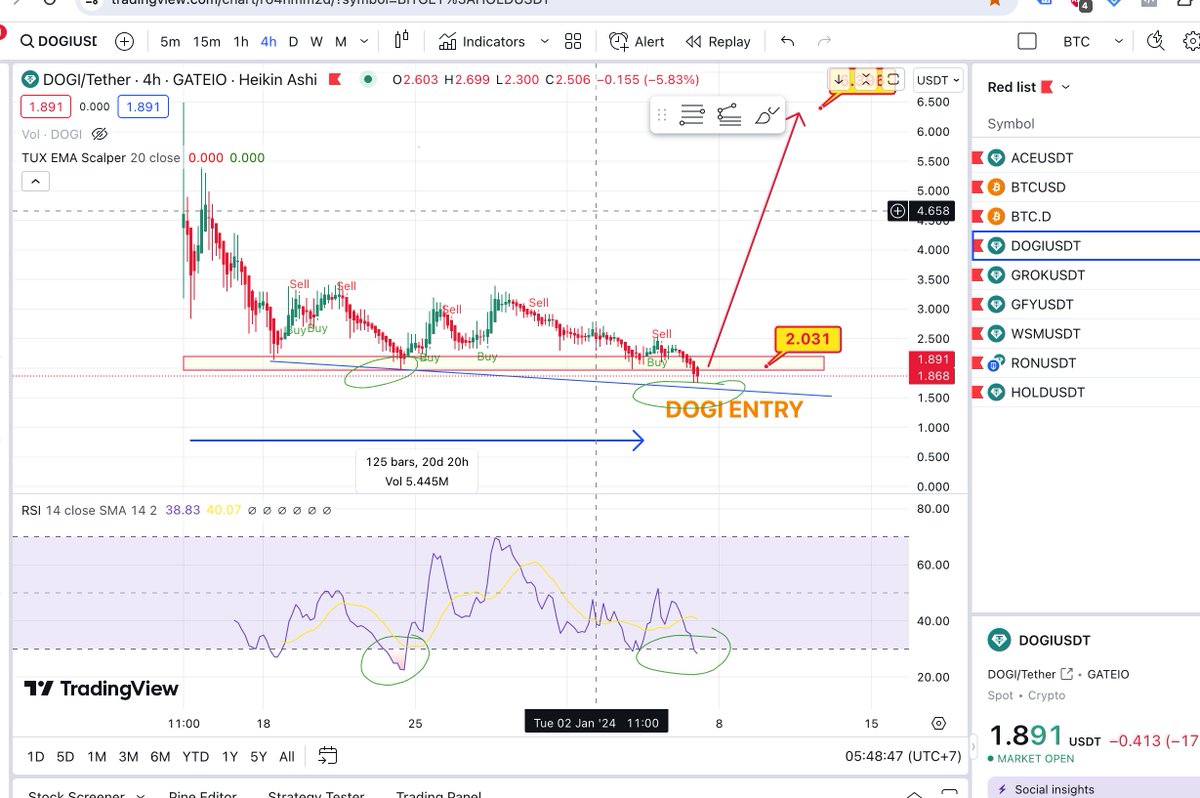Start bar Replay mode
The image size is (1200, 798).
pos(718,42)
